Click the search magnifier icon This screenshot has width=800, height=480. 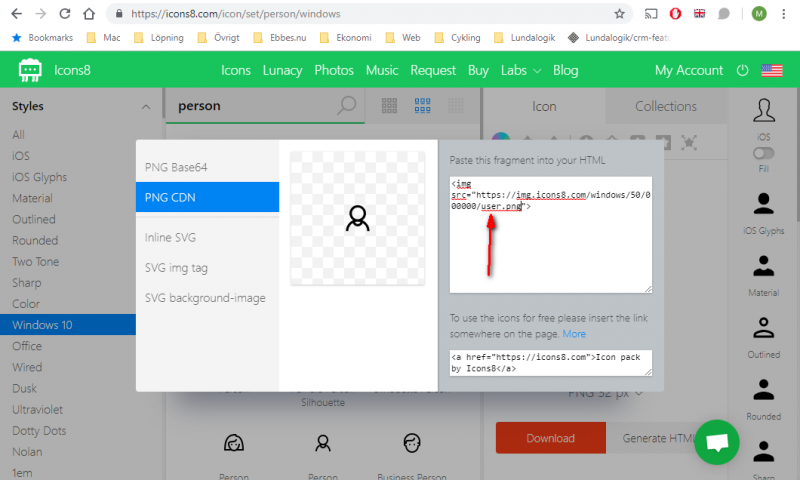(x=346, y=106)
